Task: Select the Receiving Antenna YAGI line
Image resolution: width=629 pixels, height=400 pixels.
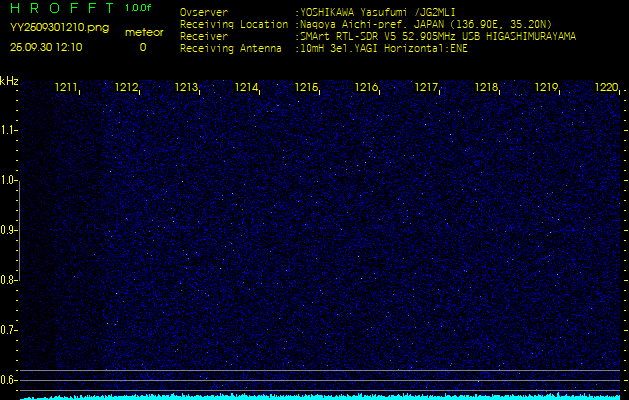Action: [323, 47]
